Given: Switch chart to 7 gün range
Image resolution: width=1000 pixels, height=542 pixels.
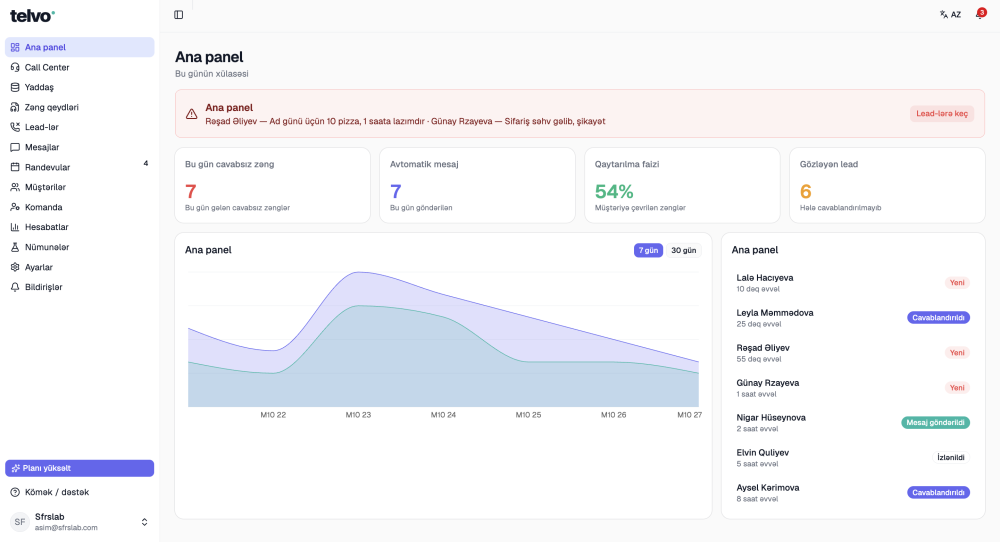Looking at the screenshot, I should click(648, 251).
